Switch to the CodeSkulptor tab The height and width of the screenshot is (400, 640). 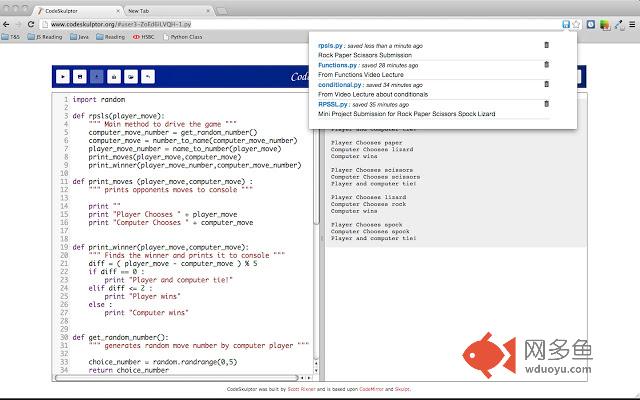[78, 11]
